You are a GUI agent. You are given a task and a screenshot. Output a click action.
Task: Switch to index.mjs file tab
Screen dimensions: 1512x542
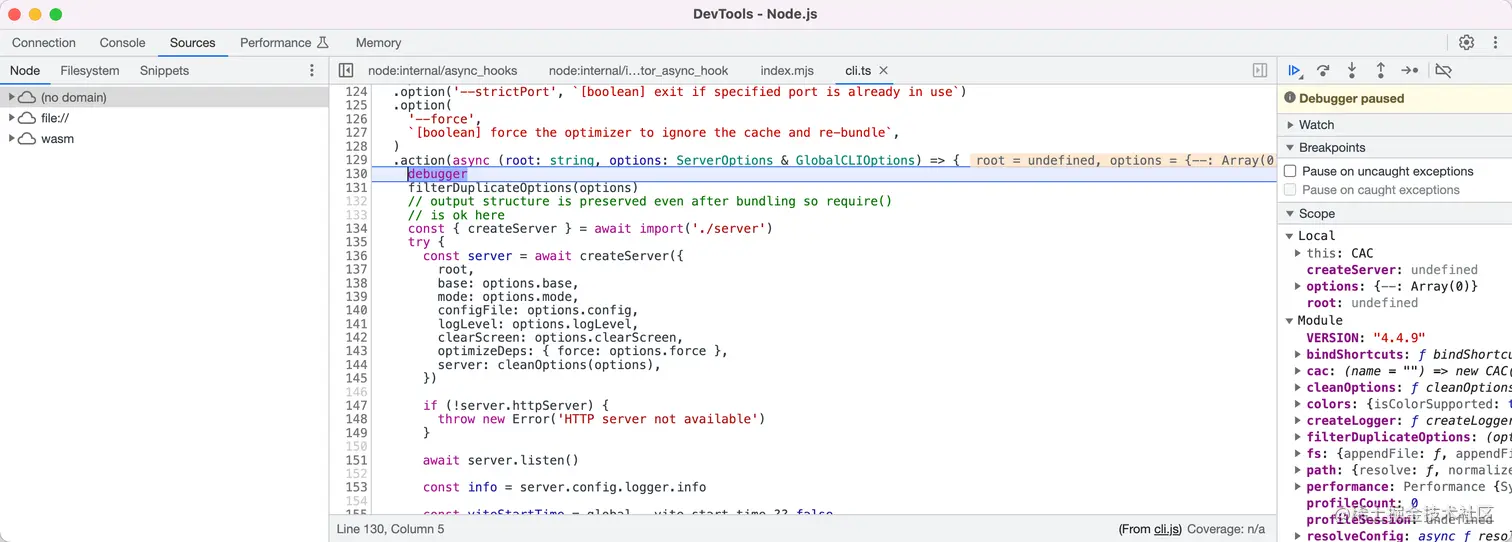788,71
